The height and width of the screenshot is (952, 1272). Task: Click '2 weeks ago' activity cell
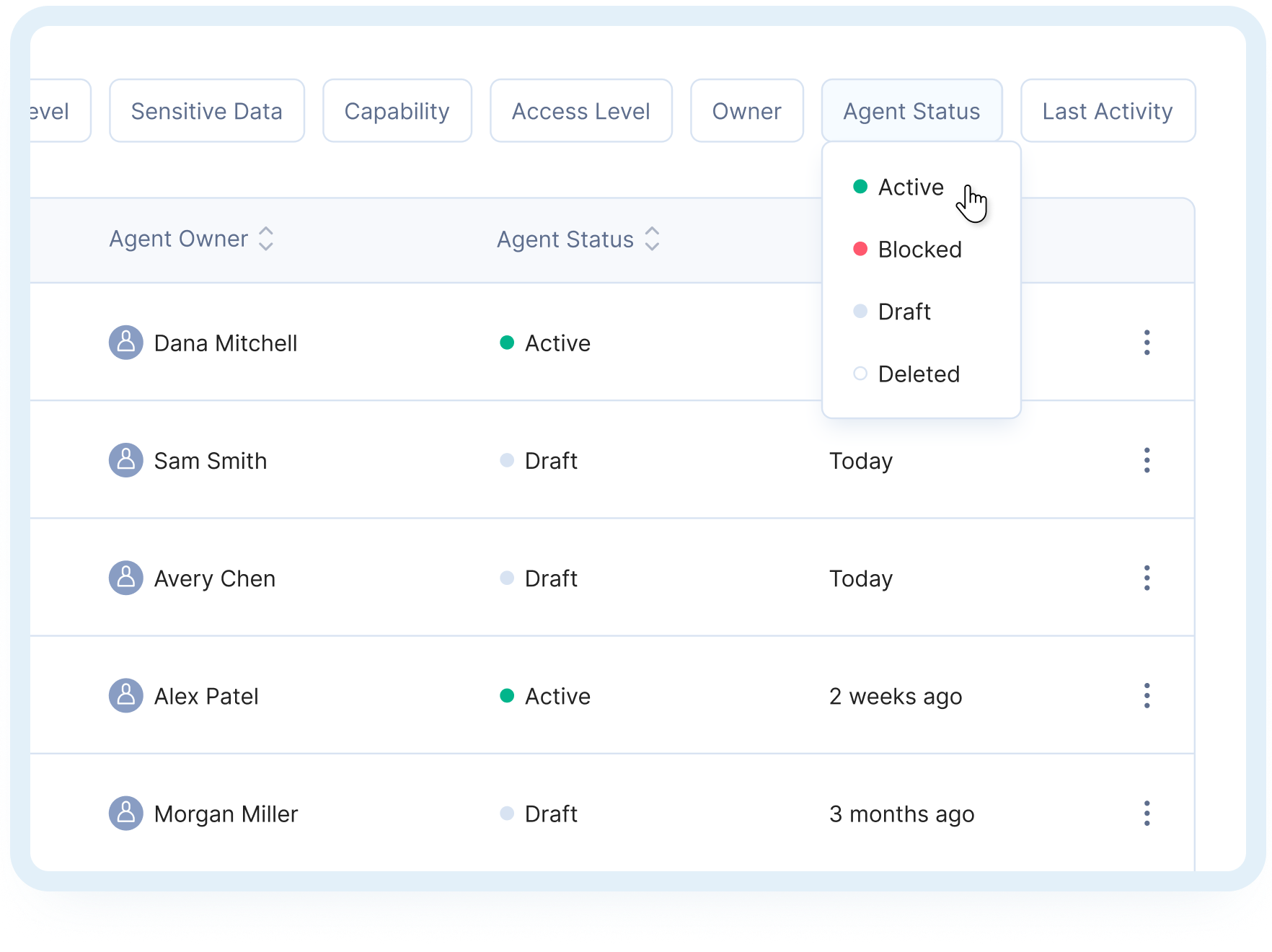pos(896,695)
